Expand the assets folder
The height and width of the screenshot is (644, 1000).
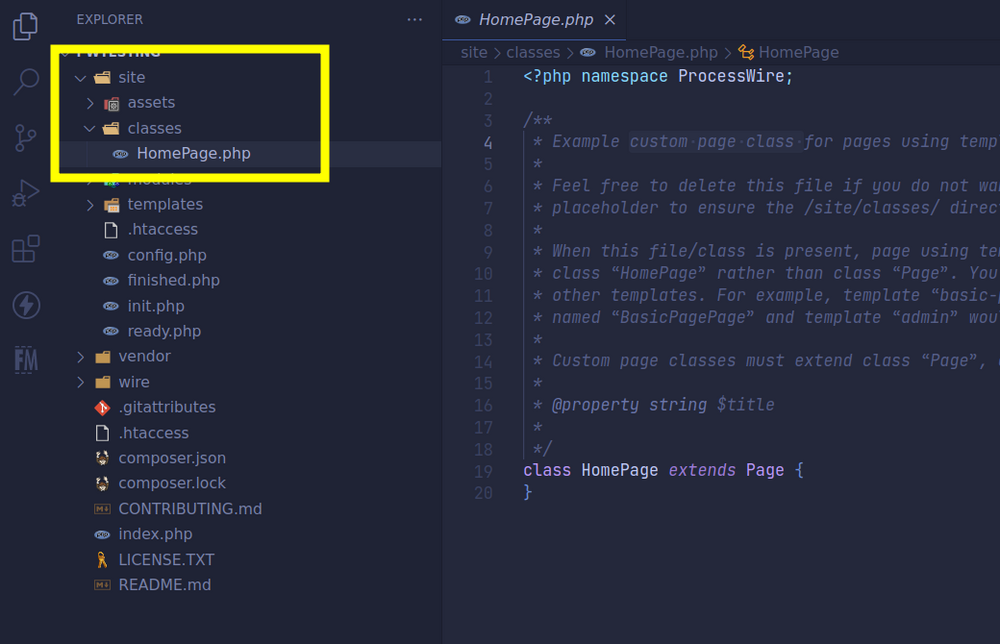click(150, 102)
